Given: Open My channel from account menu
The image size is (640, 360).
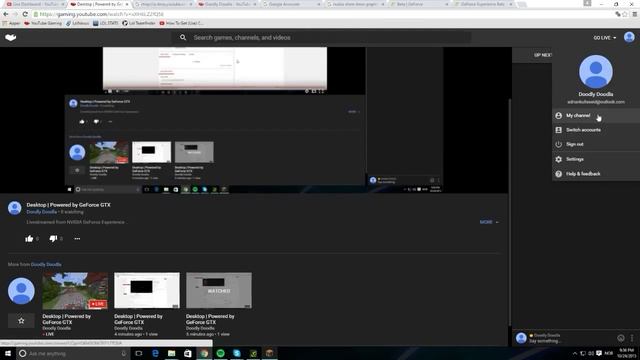Looking at the screenshot, I should (x=596, y=116).
